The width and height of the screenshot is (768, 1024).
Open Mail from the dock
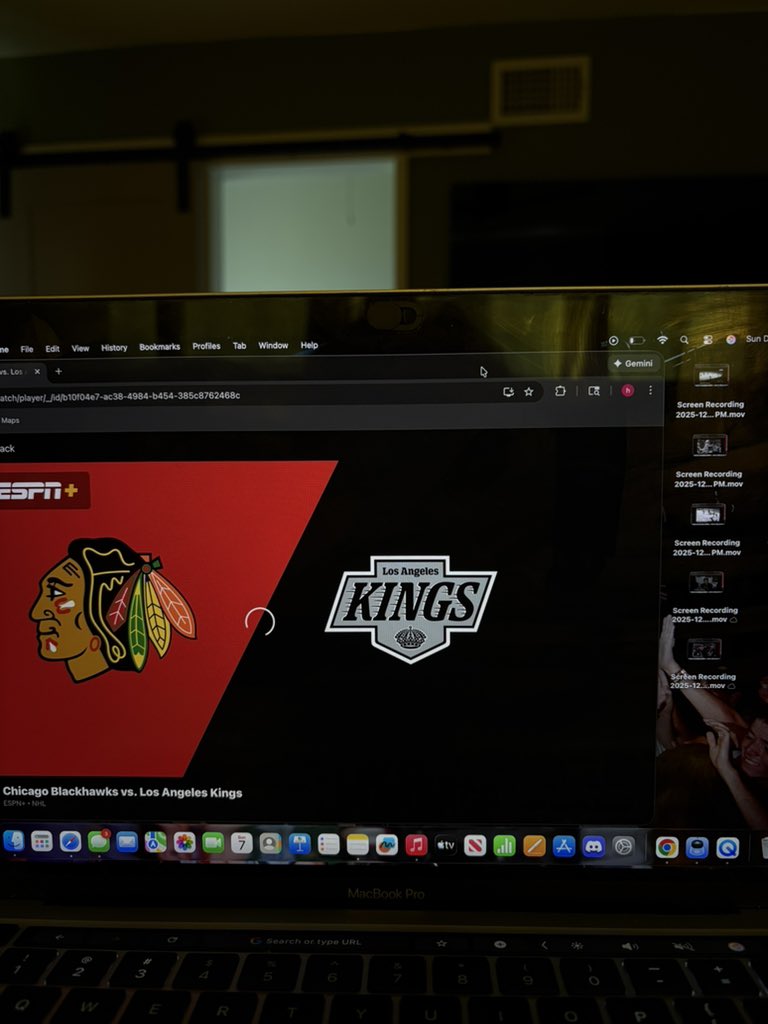pos(127,842)
